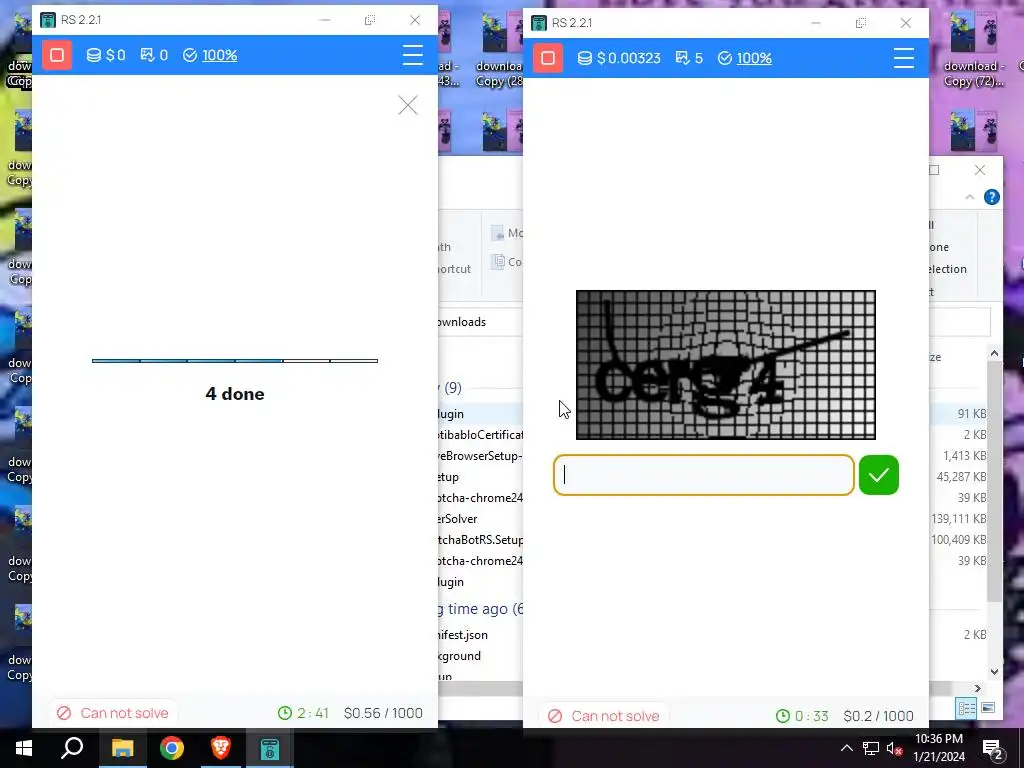Open 100% accuracy link in right window

click(754, 58)
